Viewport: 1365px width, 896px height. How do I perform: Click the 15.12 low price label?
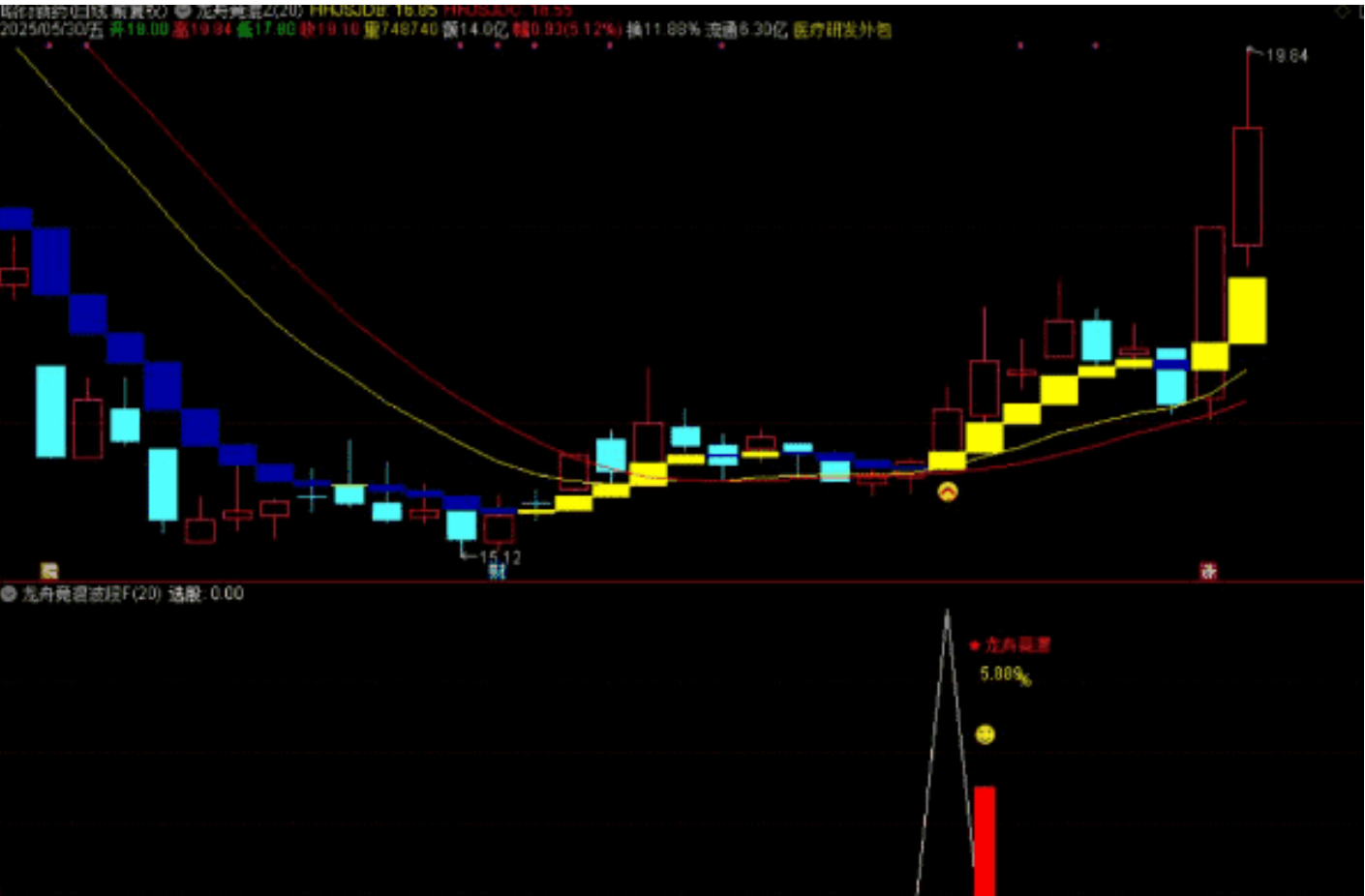(500, 557)
